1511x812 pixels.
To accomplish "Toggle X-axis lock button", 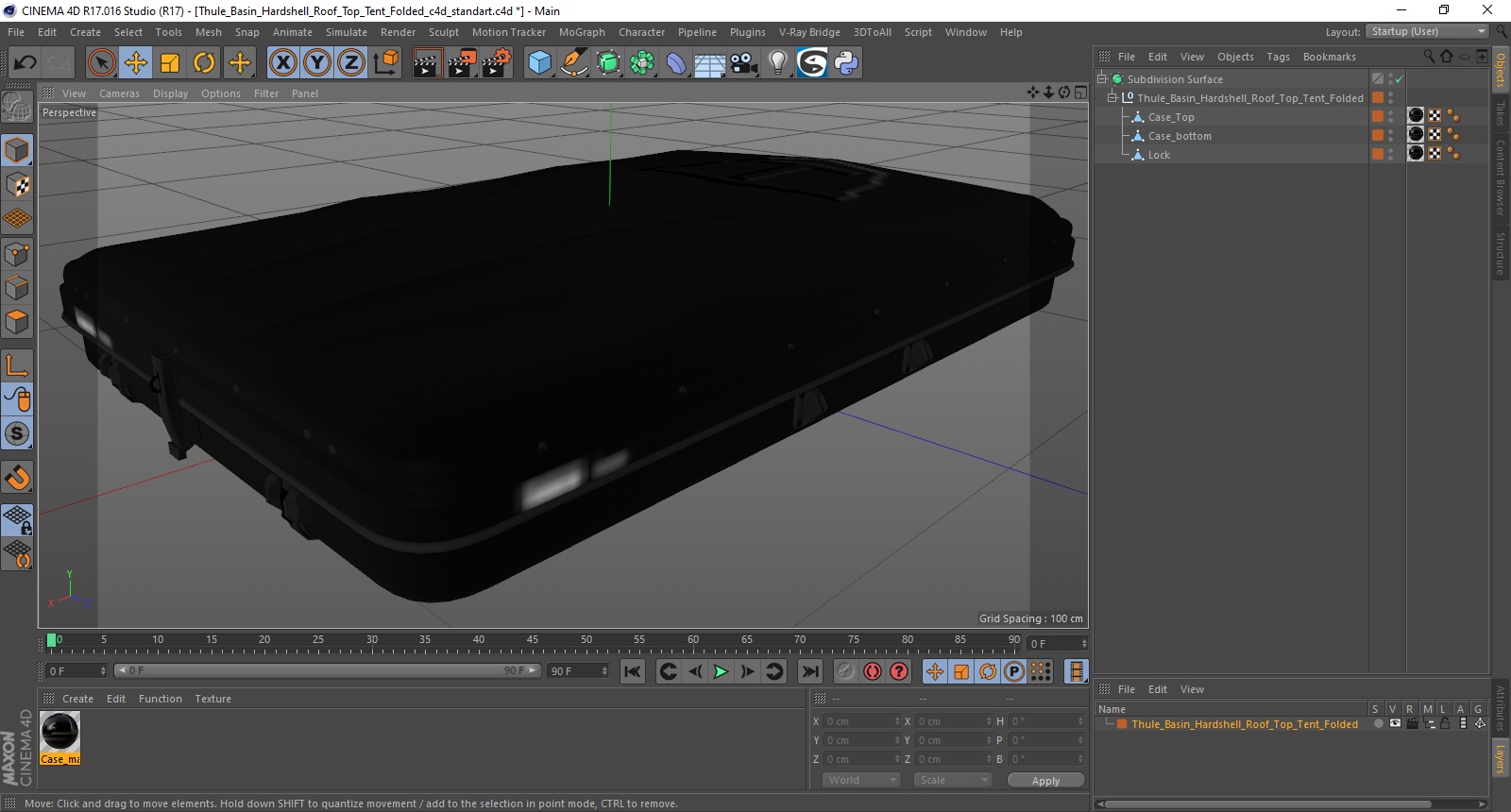I will pyautogui.click(x=282, y=63).
